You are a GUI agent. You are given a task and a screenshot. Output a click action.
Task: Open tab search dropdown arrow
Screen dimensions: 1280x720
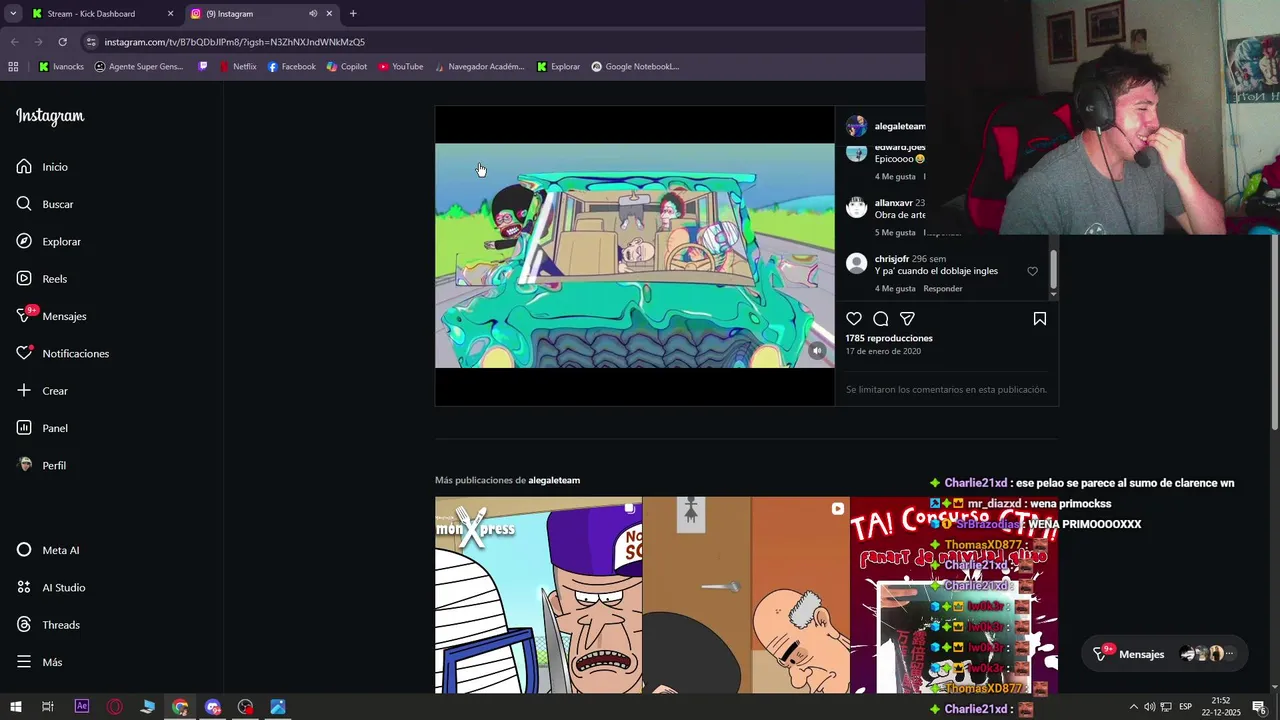13,14
